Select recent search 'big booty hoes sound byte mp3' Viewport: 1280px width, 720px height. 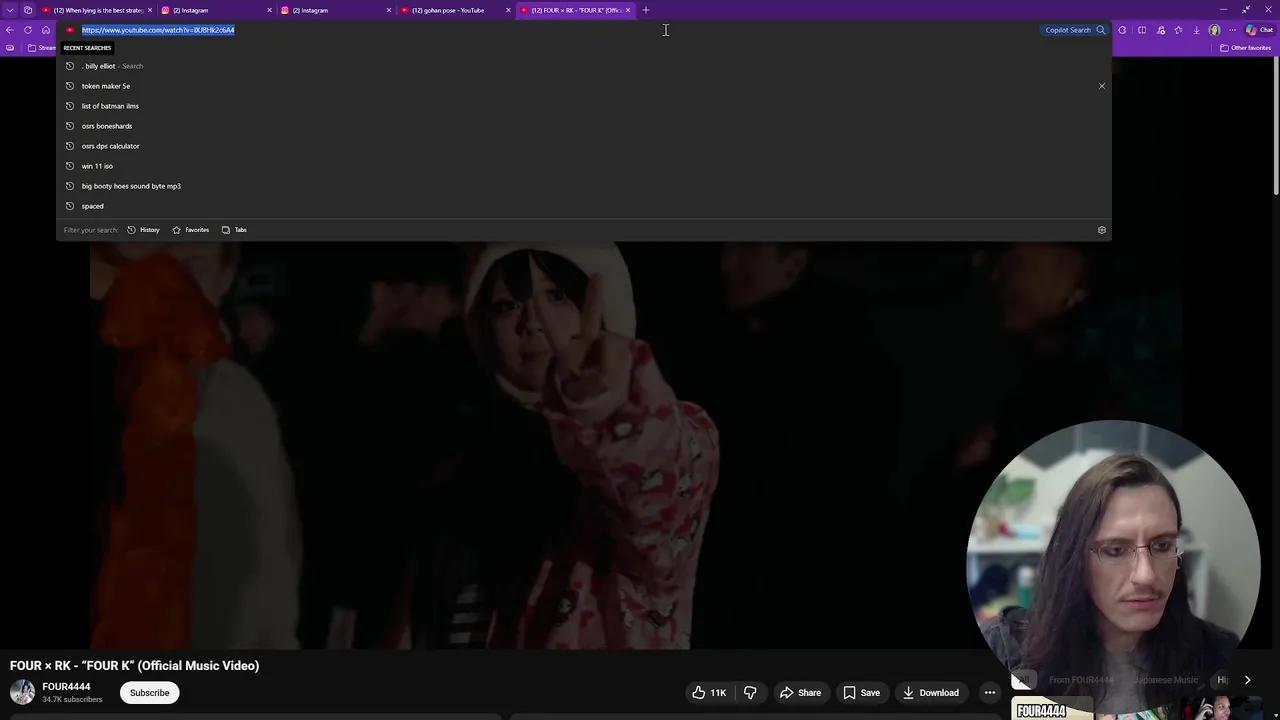583,186
